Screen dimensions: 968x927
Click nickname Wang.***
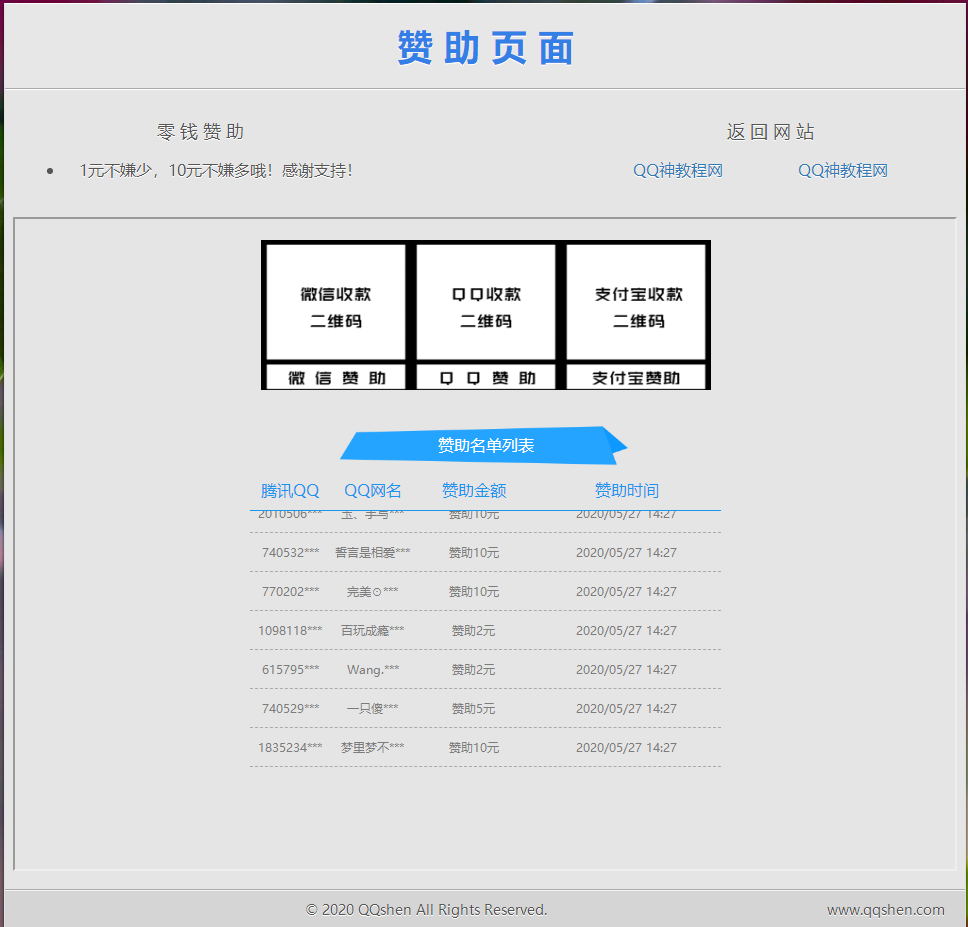pyautogui.click(x=373, y=669)
